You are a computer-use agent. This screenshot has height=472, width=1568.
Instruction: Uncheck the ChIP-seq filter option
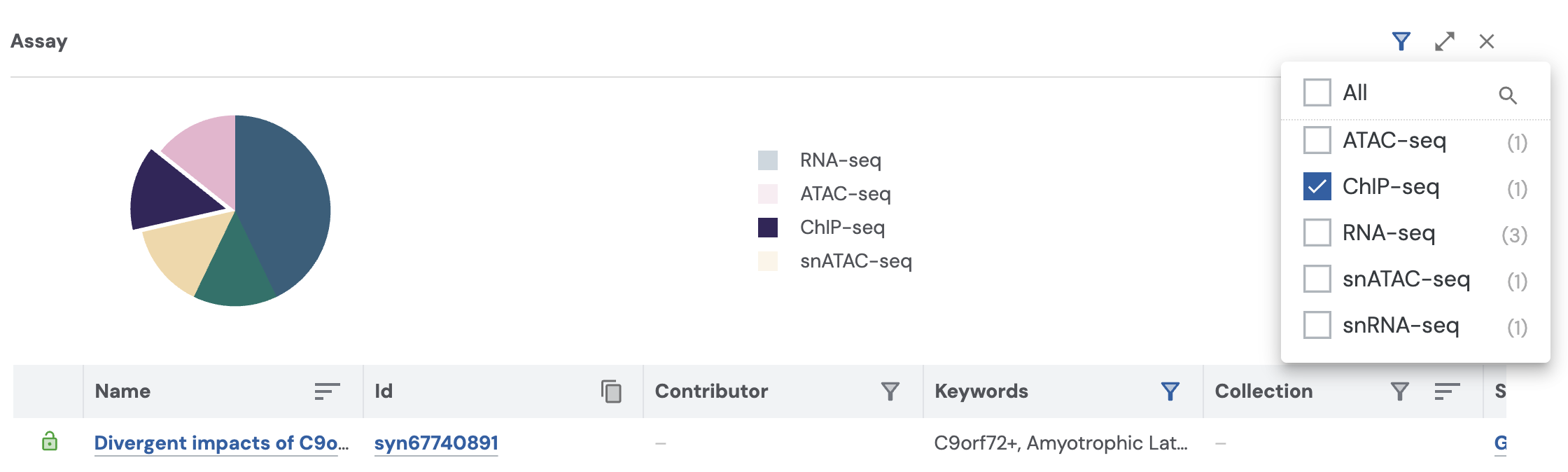1317,186
